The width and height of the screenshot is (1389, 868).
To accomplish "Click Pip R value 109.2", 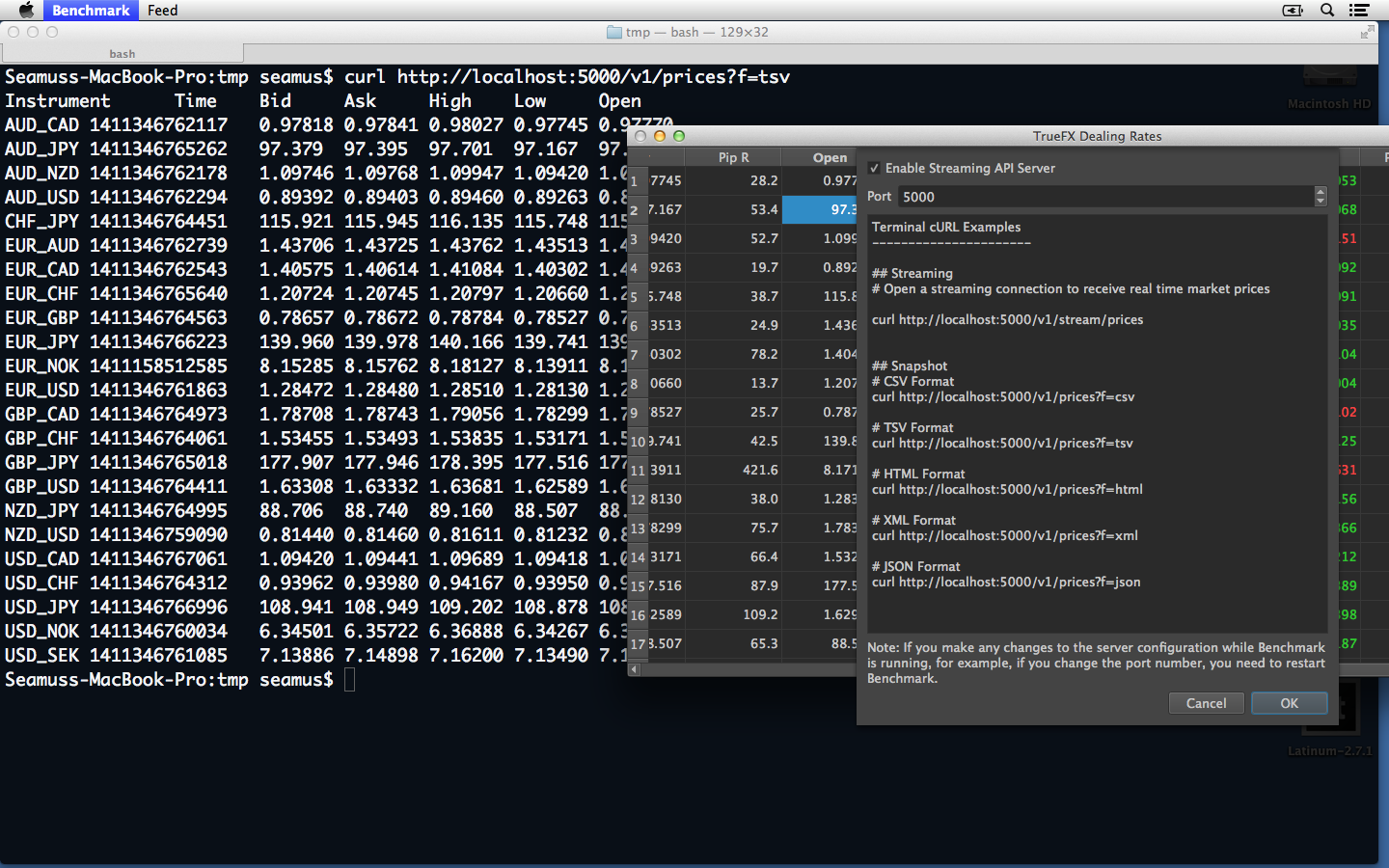I will pyautogui.click(x=760, y=614).
